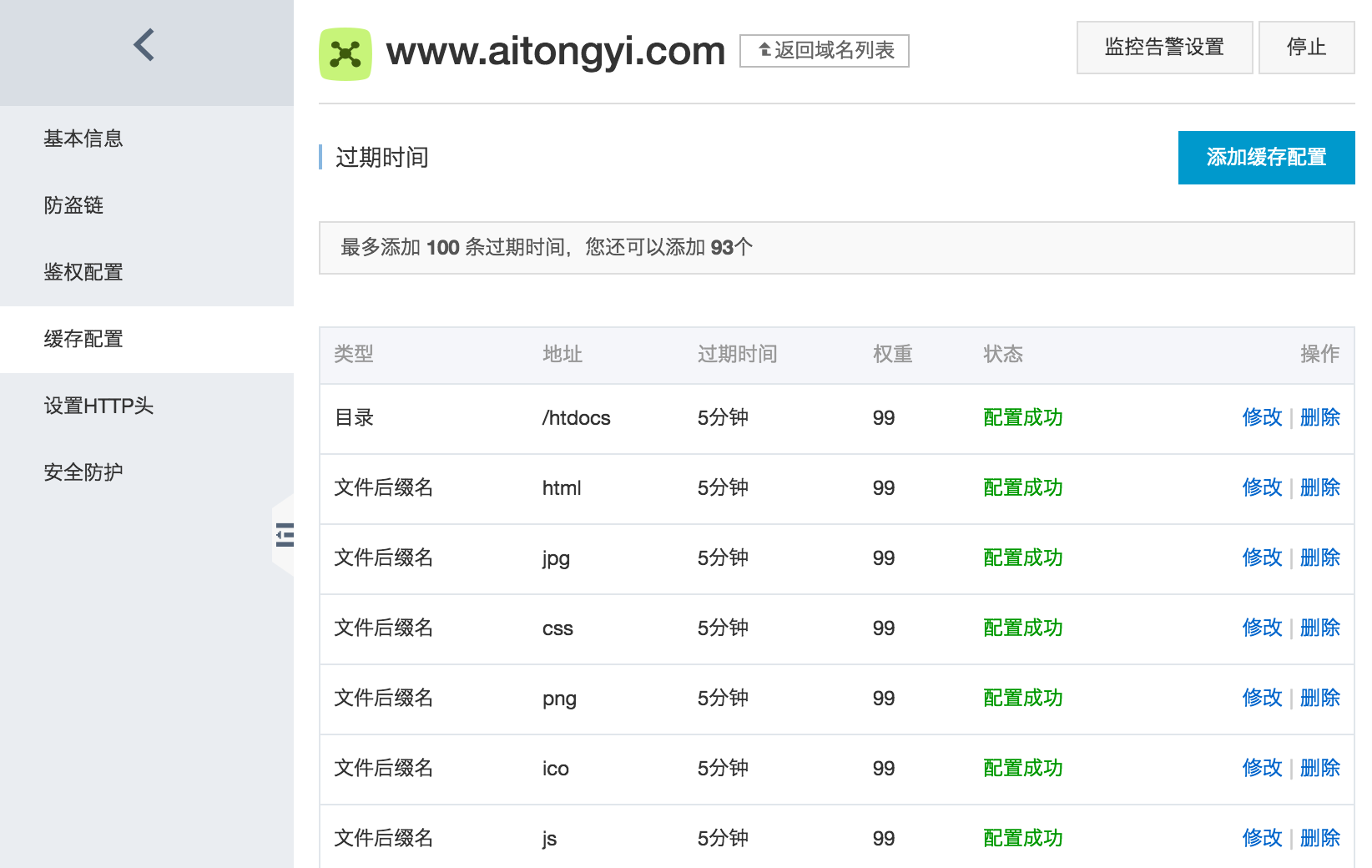Click the green domain logo icon

point(346,54)
